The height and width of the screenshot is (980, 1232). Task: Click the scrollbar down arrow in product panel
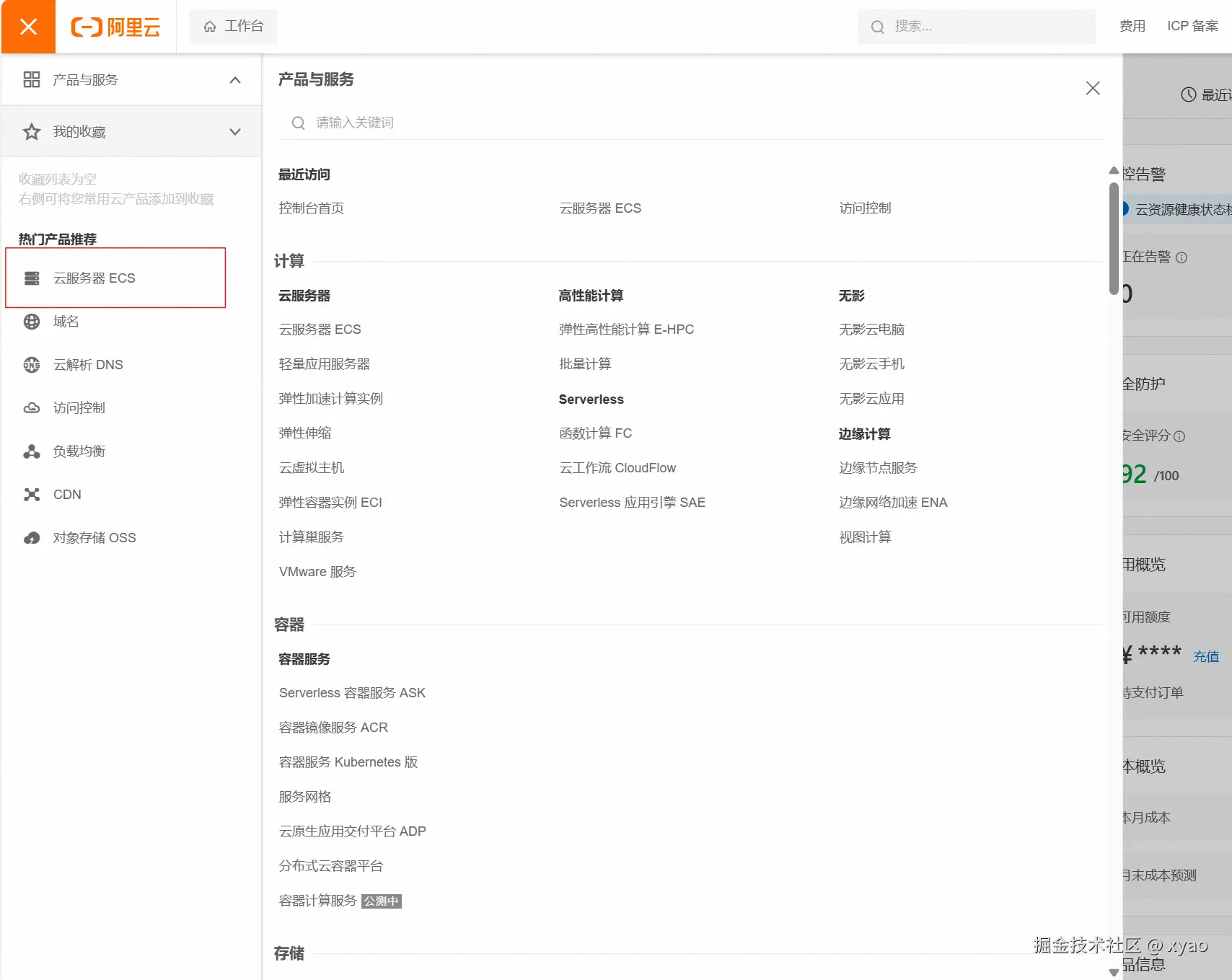click(x=1114, y=972)
